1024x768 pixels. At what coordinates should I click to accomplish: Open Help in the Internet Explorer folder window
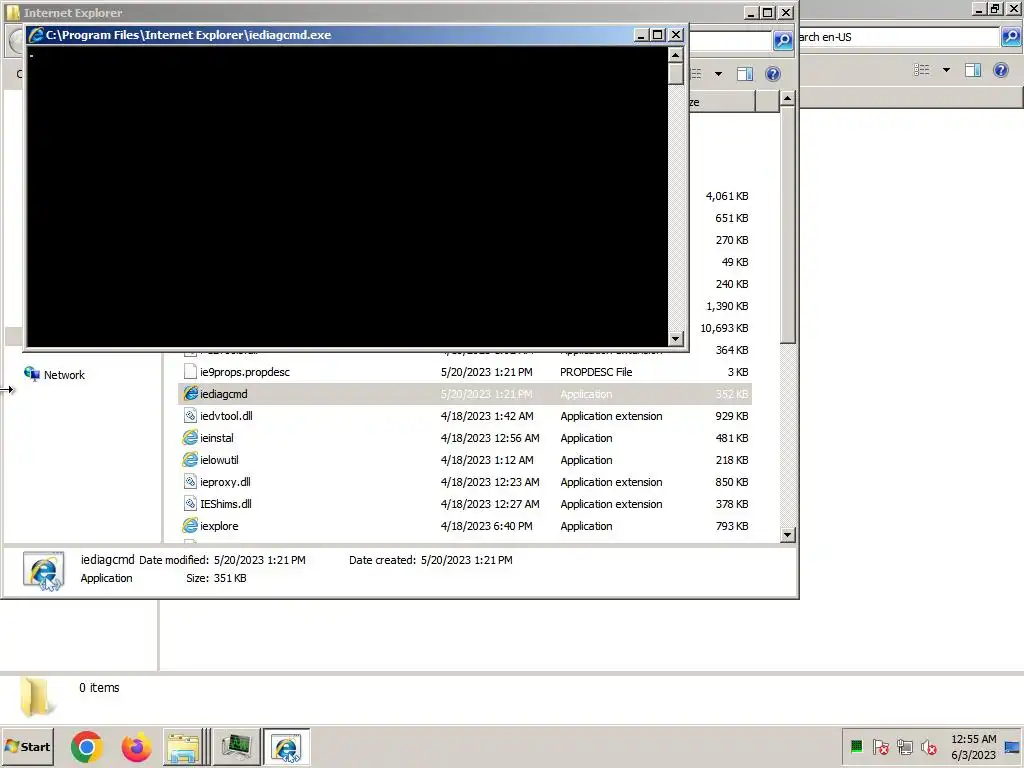point(773,74)
